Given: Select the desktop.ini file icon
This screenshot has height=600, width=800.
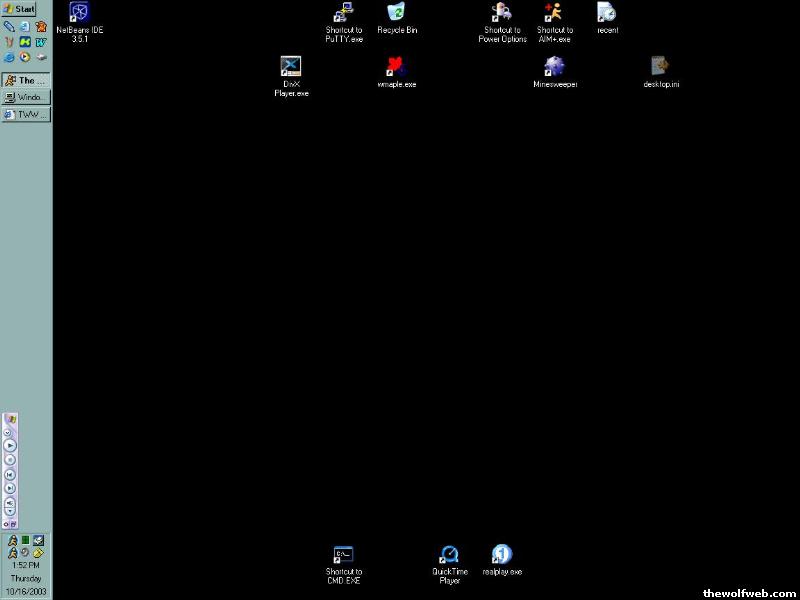Looking at the screenshot, I should (660, 67).
